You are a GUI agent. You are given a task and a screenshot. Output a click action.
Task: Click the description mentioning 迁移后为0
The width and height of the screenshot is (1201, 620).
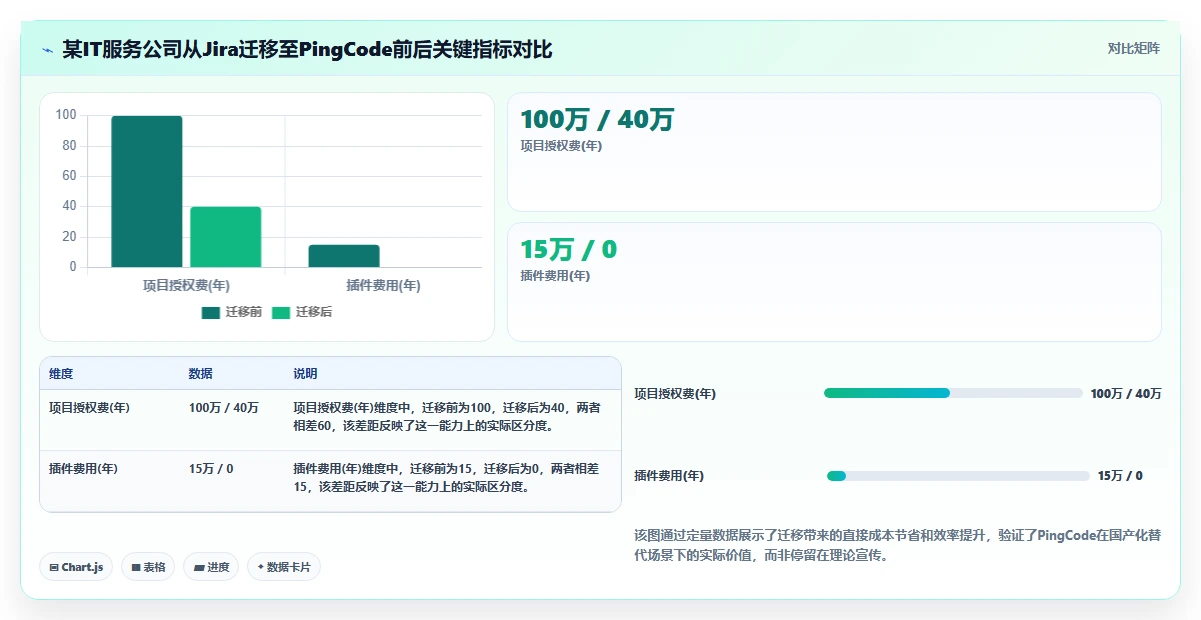[446, 477]
